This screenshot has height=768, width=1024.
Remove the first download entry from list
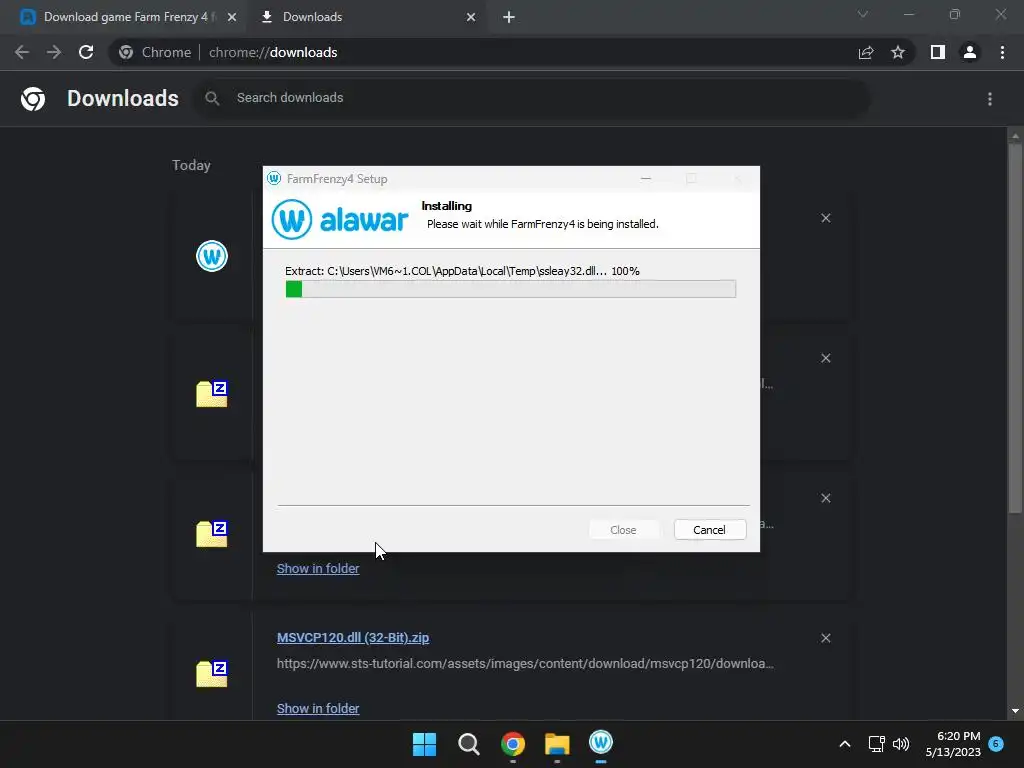[825, 218]
